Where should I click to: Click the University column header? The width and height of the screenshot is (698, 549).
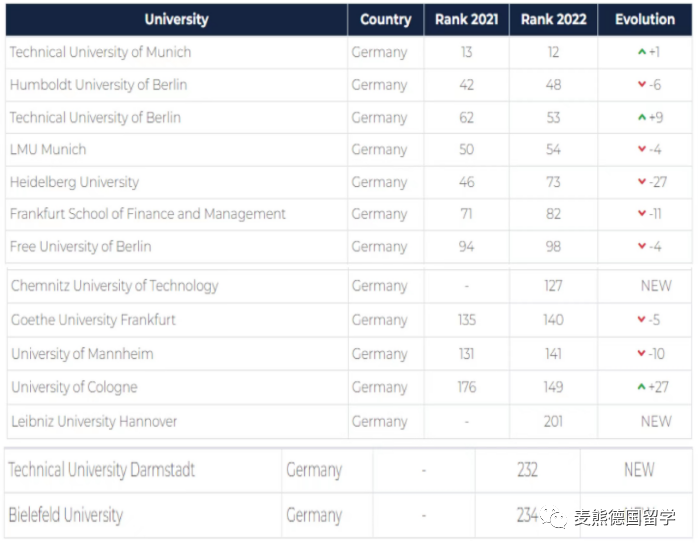point(176,19)
